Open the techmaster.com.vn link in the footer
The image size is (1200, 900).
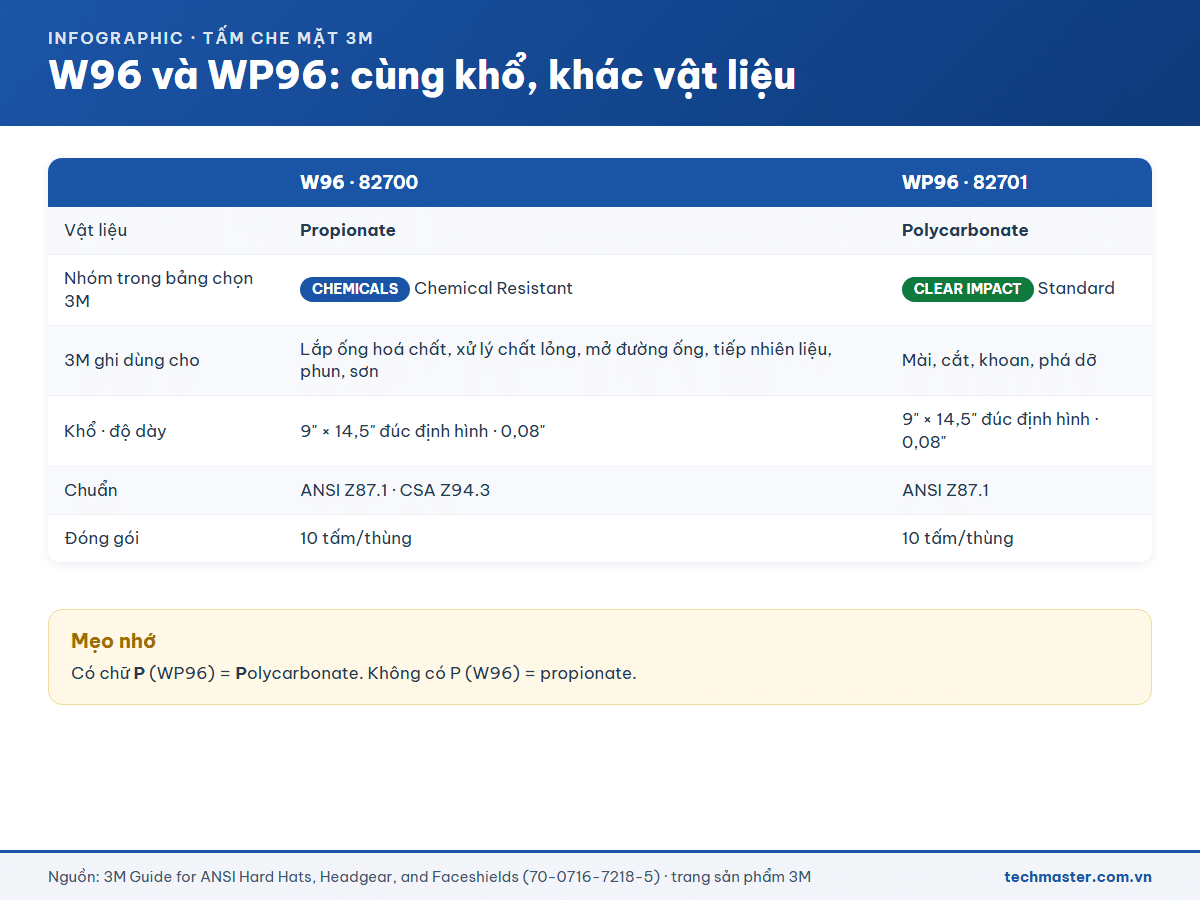point(1078,877)
